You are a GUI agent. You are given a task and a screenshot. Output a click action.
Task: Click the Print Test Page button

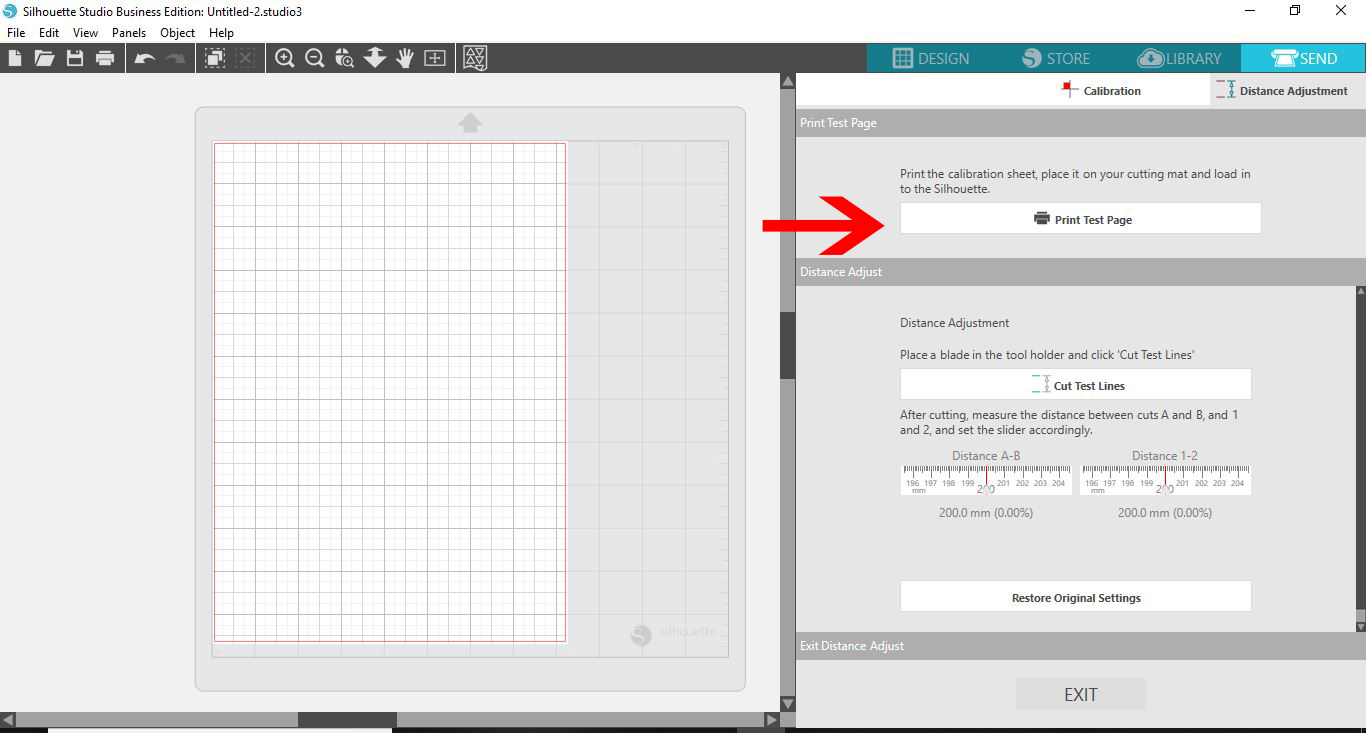point(1080,219)
